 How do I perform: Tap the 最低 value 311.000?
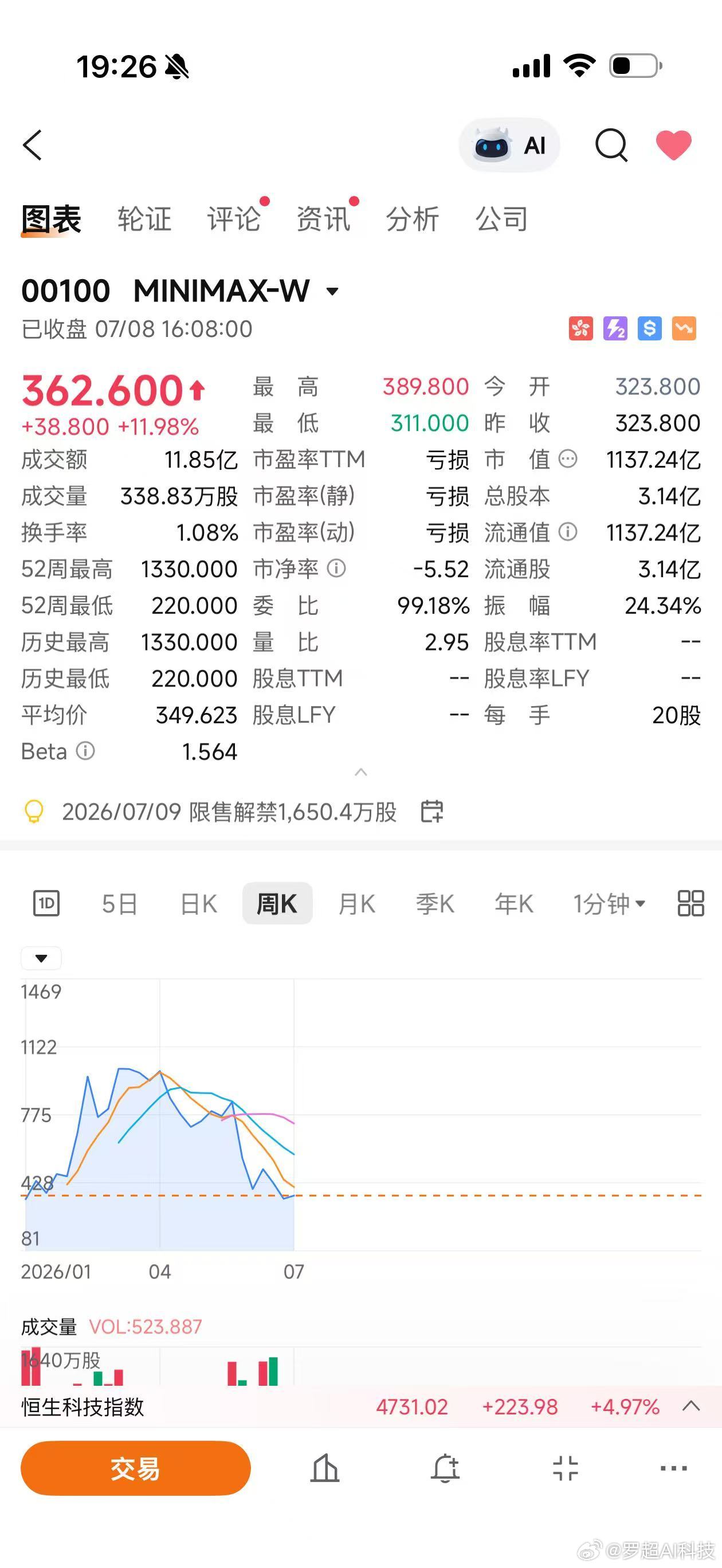click(x=430, y=423)
